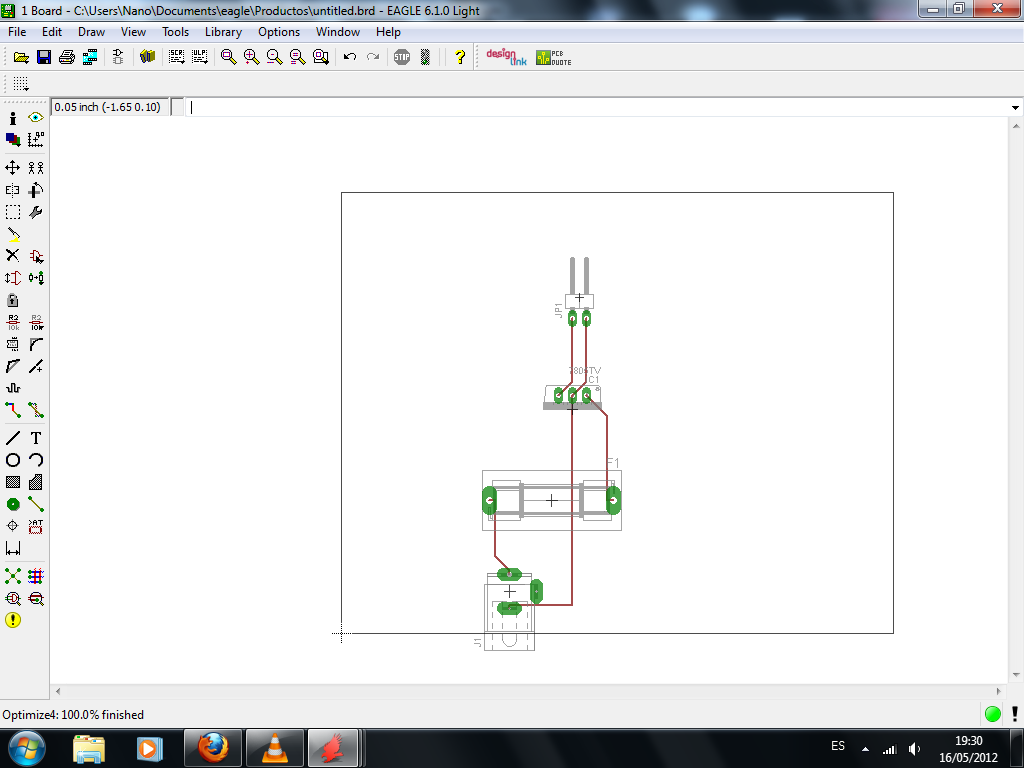Select the Route tool

12,410
